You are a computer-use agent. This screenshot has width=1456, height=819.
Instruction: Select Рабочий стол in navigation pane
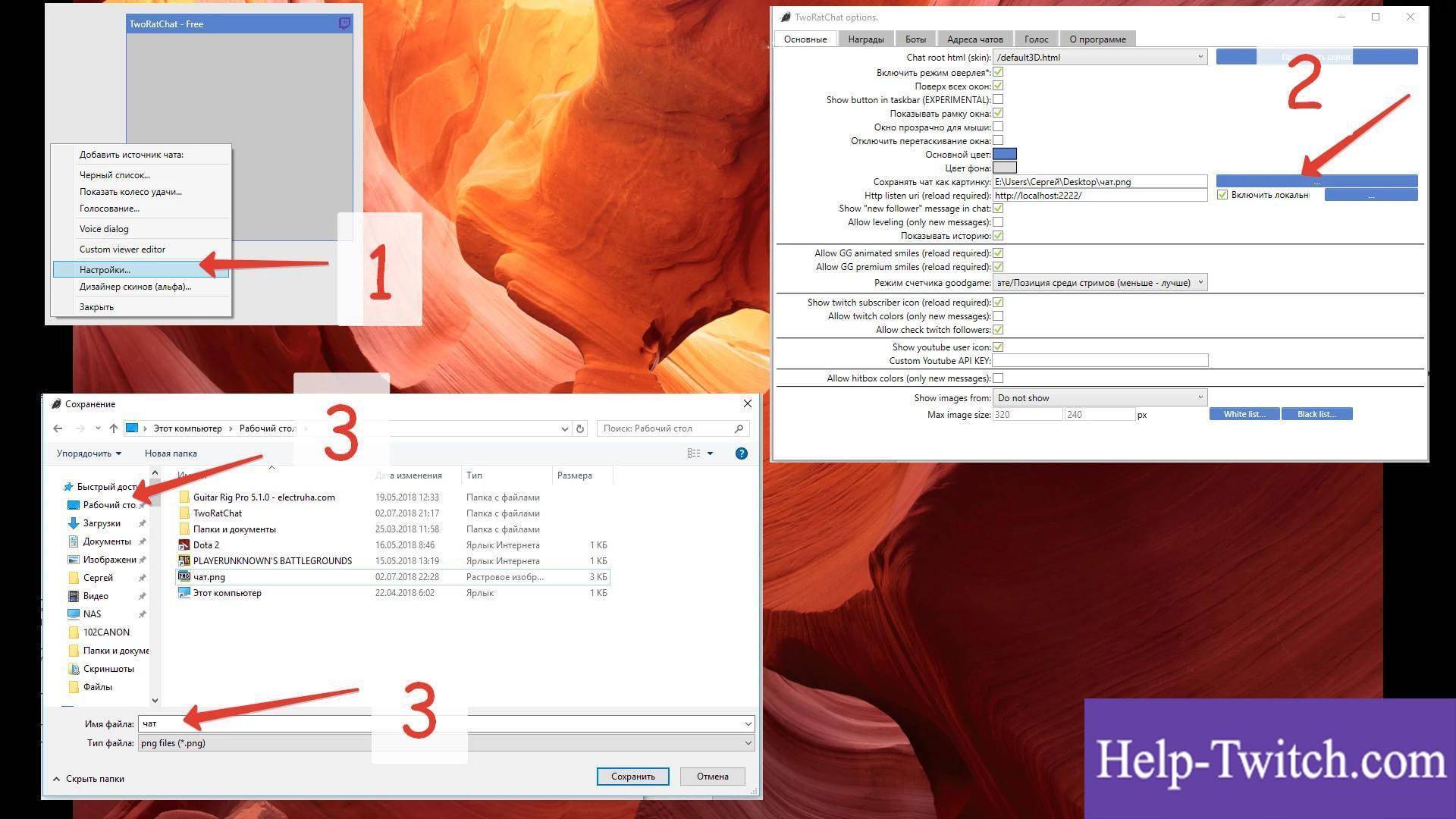[109, 505]
